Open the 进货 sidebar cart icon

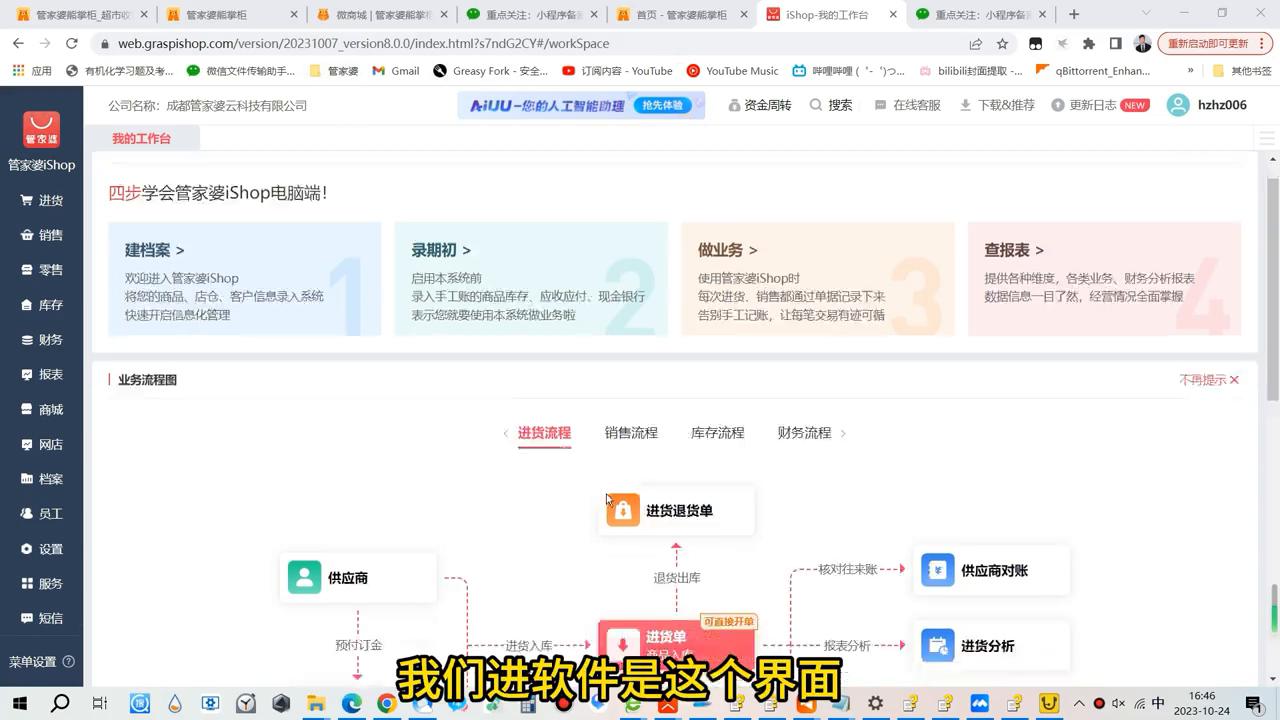click(27, 200)
